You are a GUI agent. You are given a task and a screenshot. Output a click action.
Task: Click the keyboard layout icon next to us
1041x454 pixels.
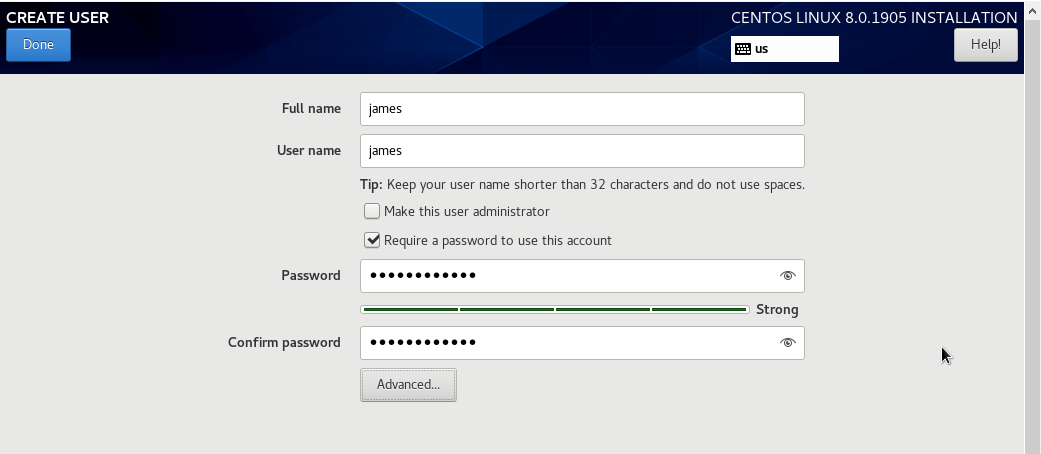(x=743, y=48)
